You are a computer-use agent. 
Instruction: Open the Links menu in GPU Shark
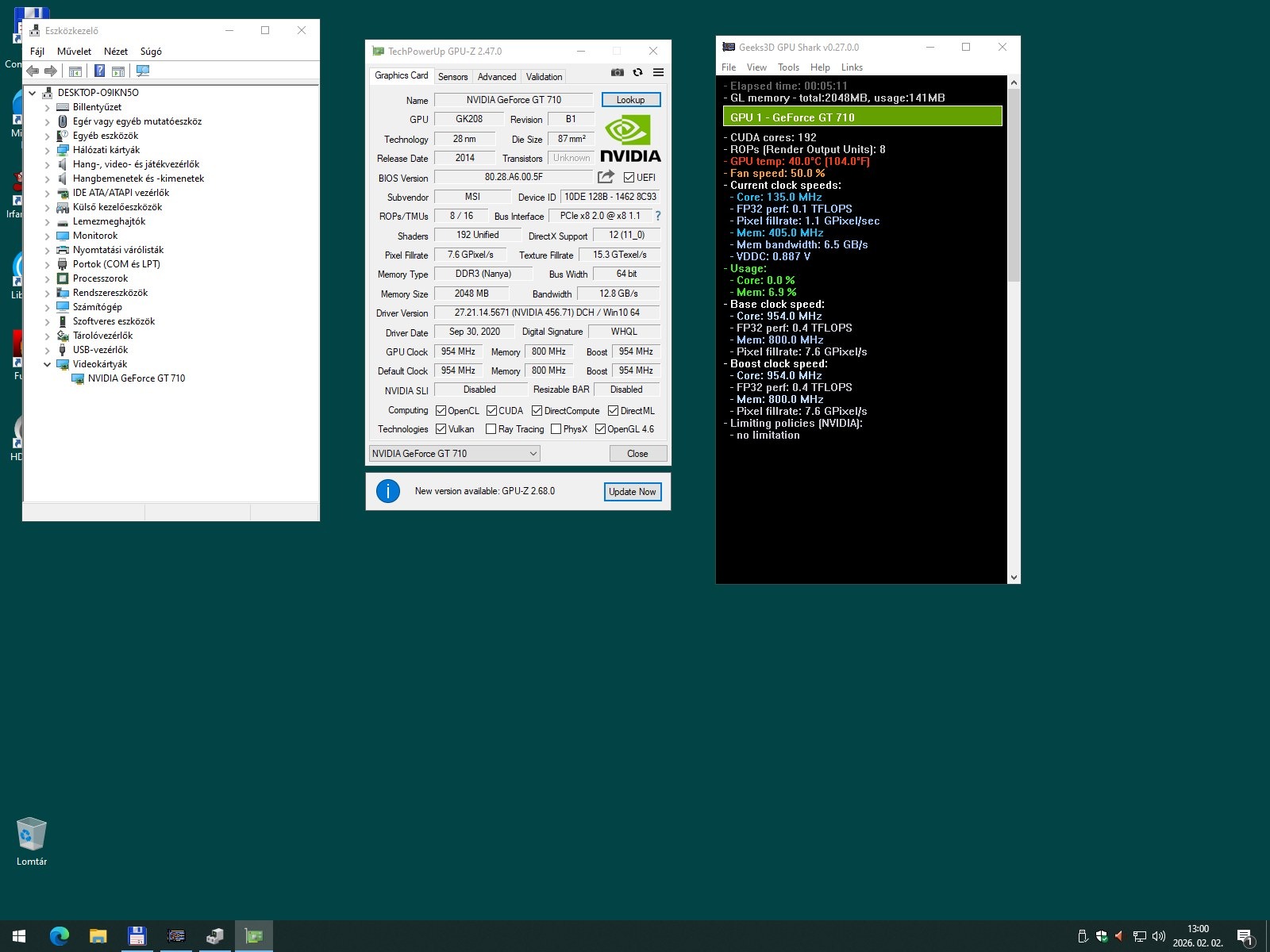pos(852,67)
